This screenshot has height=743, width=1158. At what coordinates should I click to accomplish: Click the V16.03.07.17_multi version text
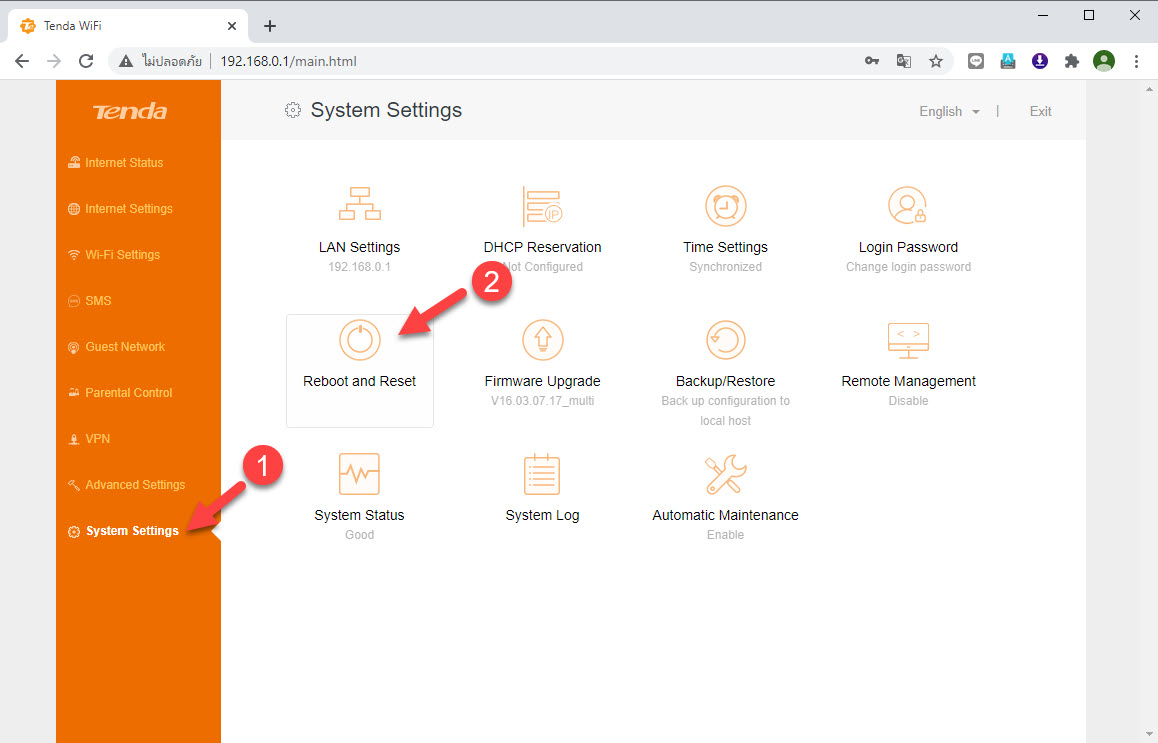coord(543,401)
